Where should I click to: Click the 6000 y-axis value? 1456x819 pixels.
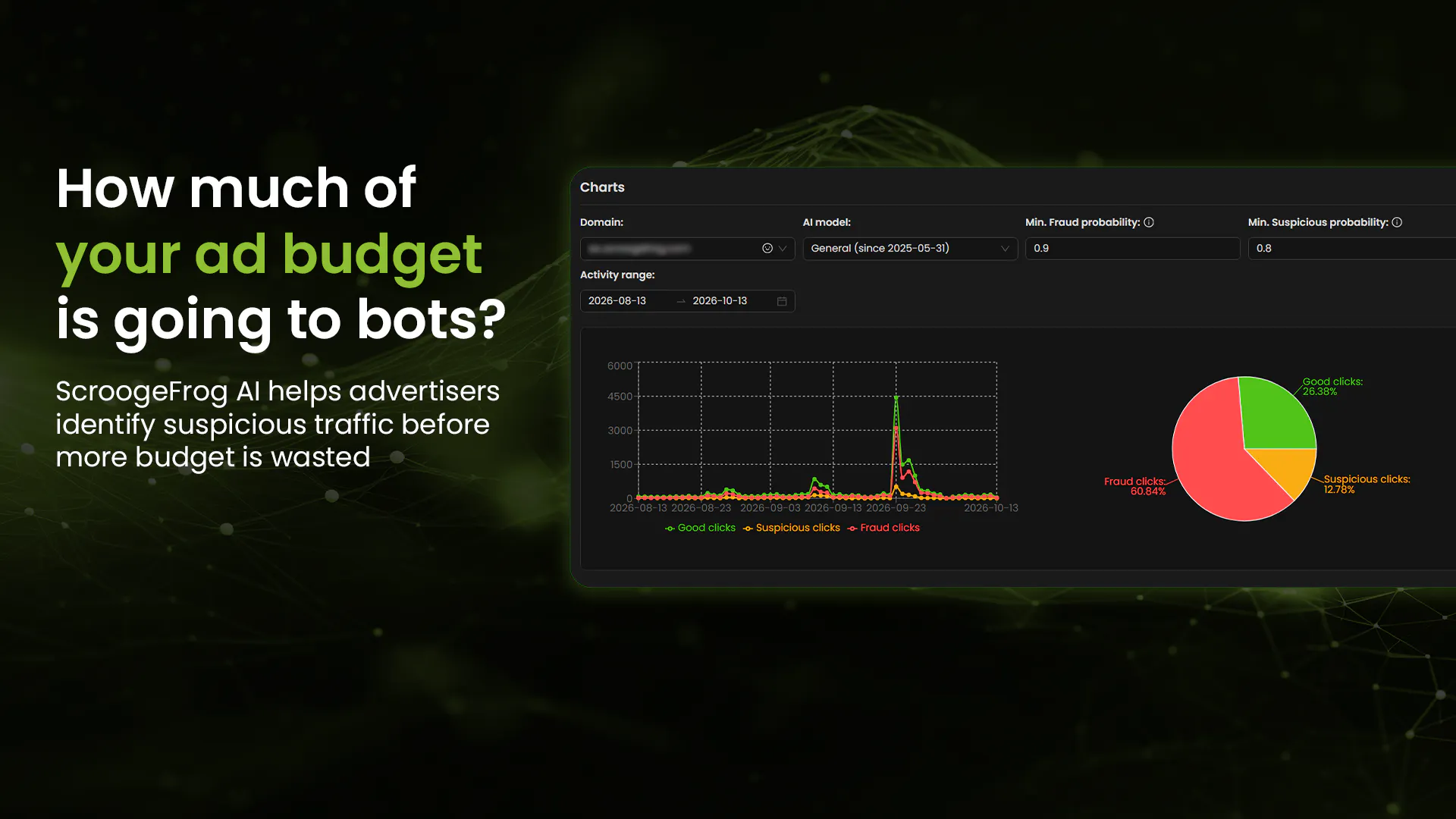620,366
